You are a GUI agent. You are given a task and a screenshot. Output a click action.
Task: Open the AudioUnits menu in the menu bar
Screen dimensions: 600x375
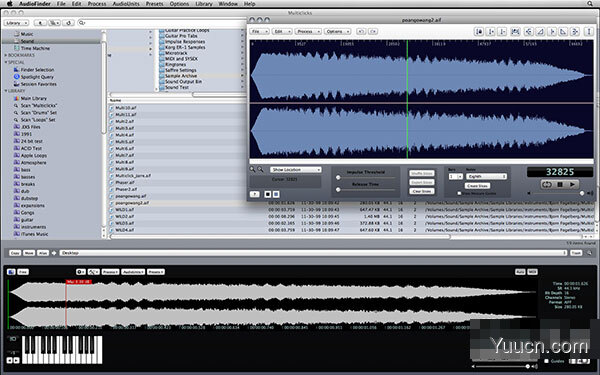pyautogui.click(x=126, y=4)
